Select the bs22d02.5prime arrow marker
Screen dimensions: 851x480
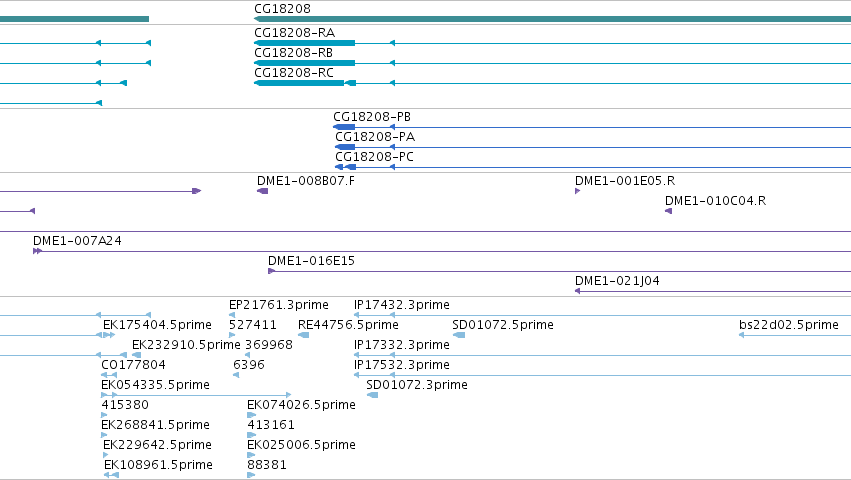[741, 335]
